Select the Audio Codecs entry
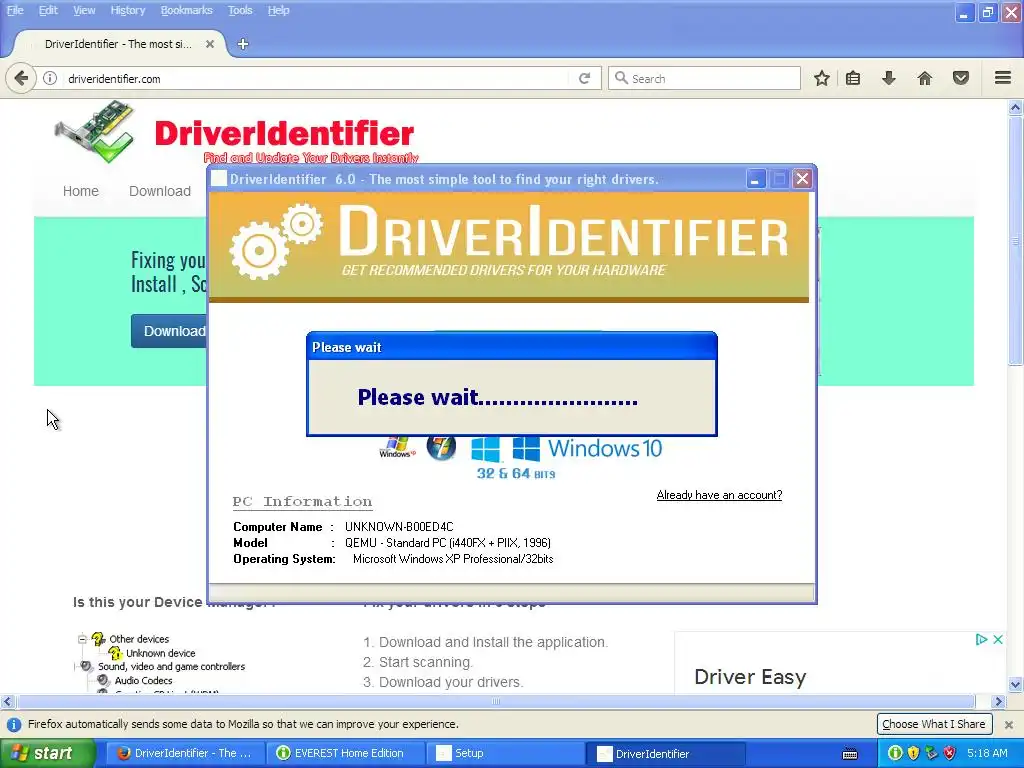1024x768 pixels. coord(144,680)
